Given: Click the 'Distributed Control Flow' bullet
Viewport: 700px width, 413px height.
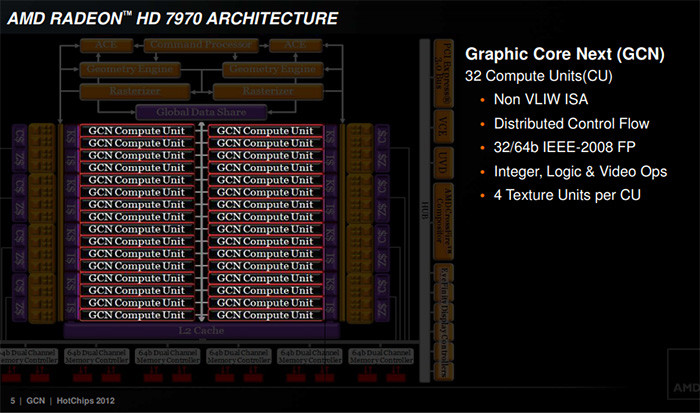Looking at the screenshot, I should click(x=571, y=124).
